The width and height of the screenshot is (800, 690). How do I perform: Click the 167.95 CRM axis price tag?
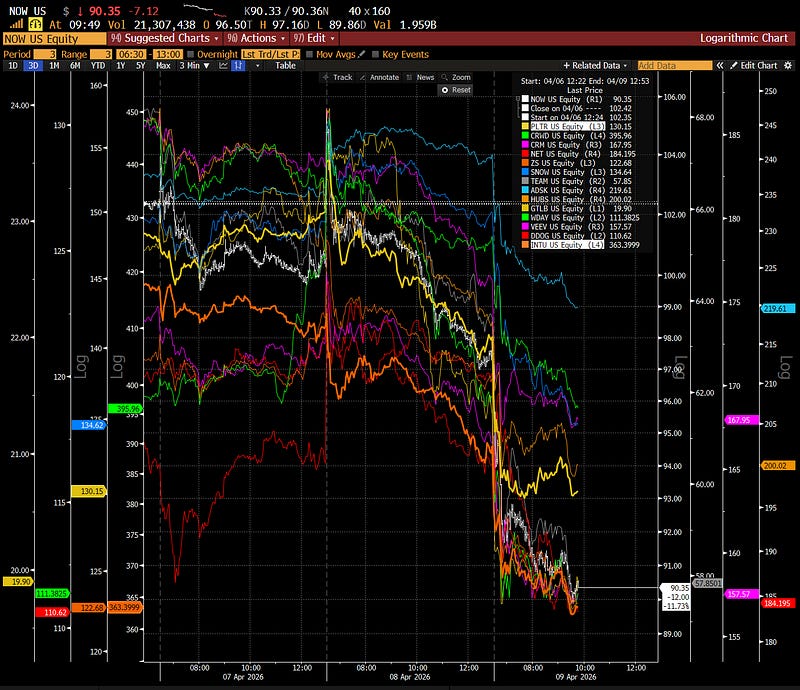click(x=741, y=420)
